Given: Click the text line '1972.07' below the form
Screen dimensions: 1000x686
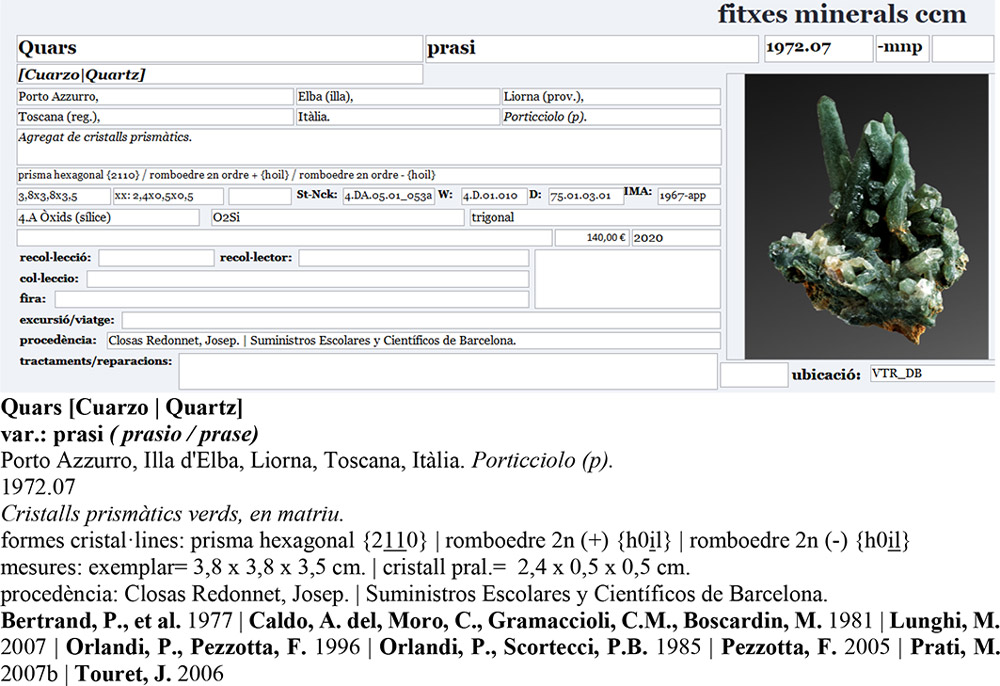Looking at the screenshot, I should pos(38,487).
